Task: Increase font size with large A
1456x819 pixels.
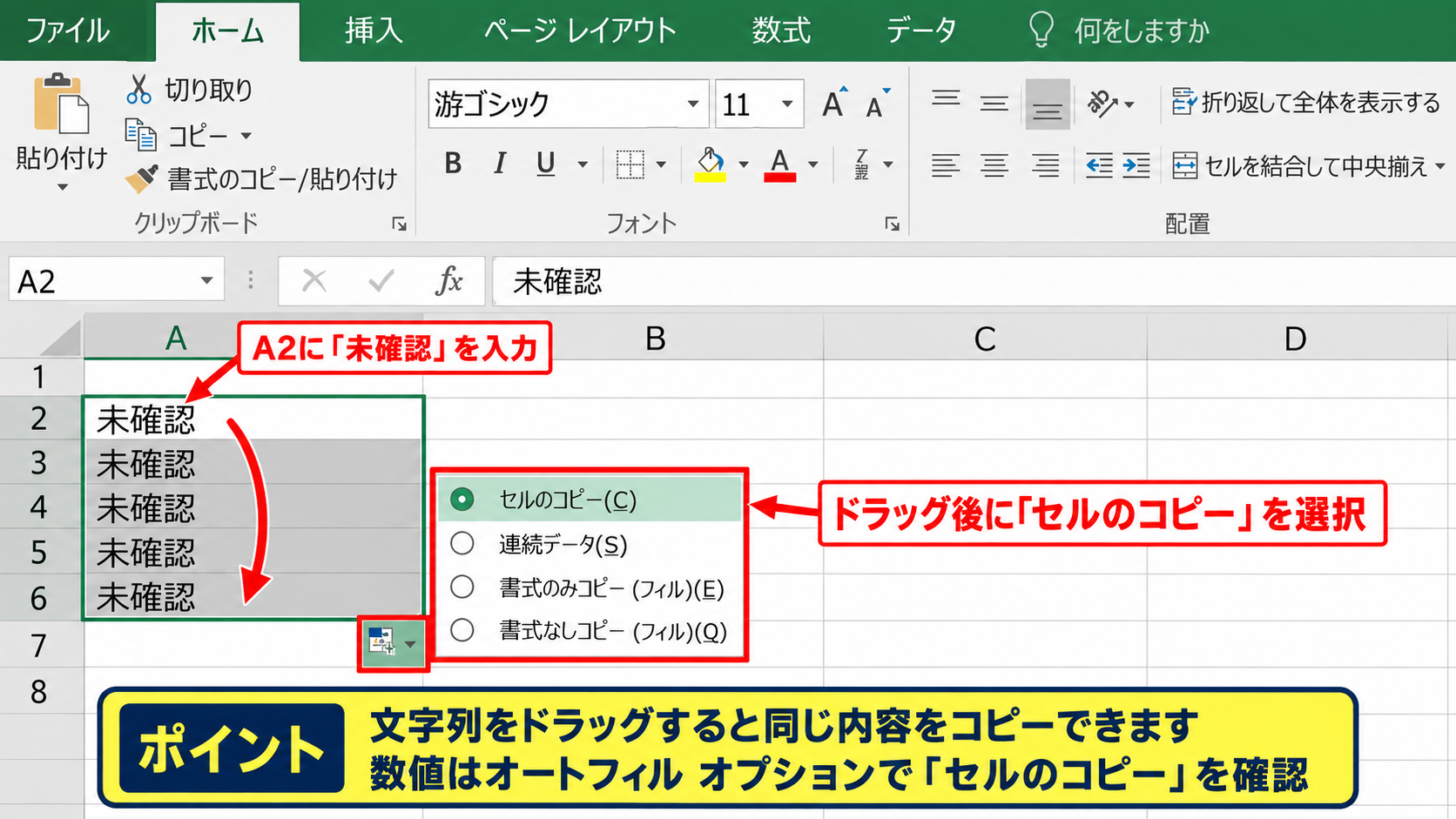Action: (834, 104)
